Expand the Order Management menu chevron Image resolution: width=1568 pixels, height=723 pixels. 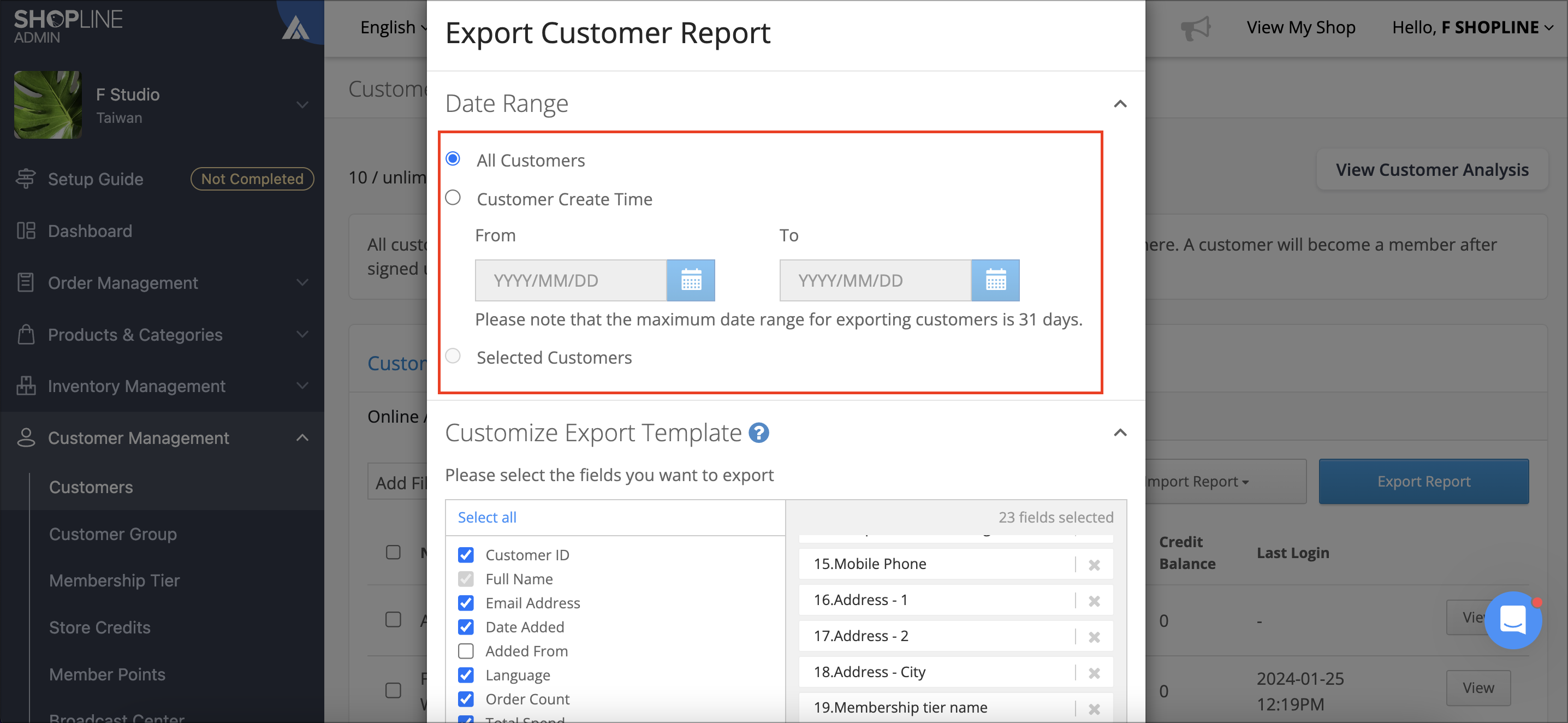coord(302,282)
